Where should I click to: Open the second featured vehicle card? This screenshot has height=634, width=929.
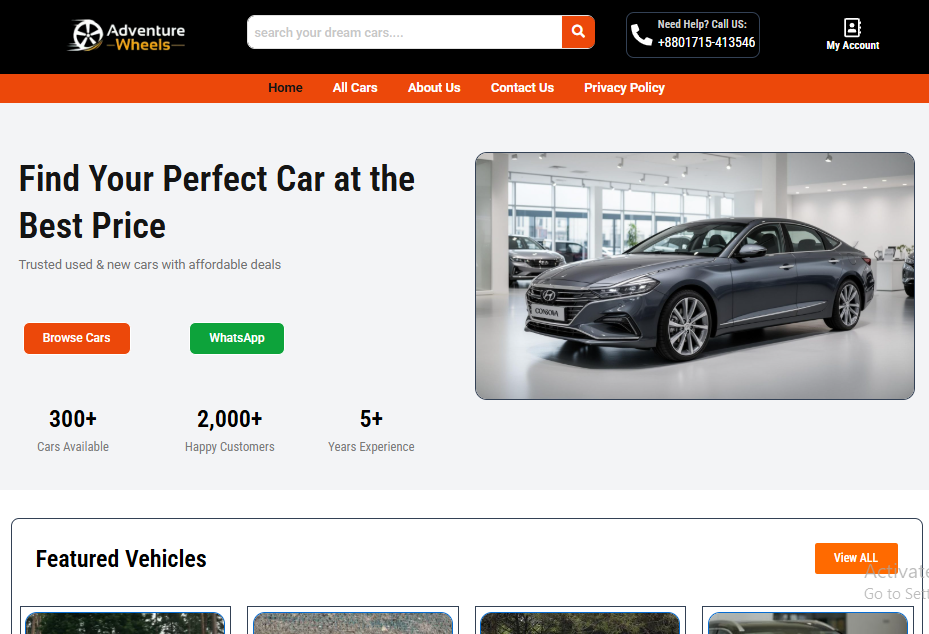352,622
